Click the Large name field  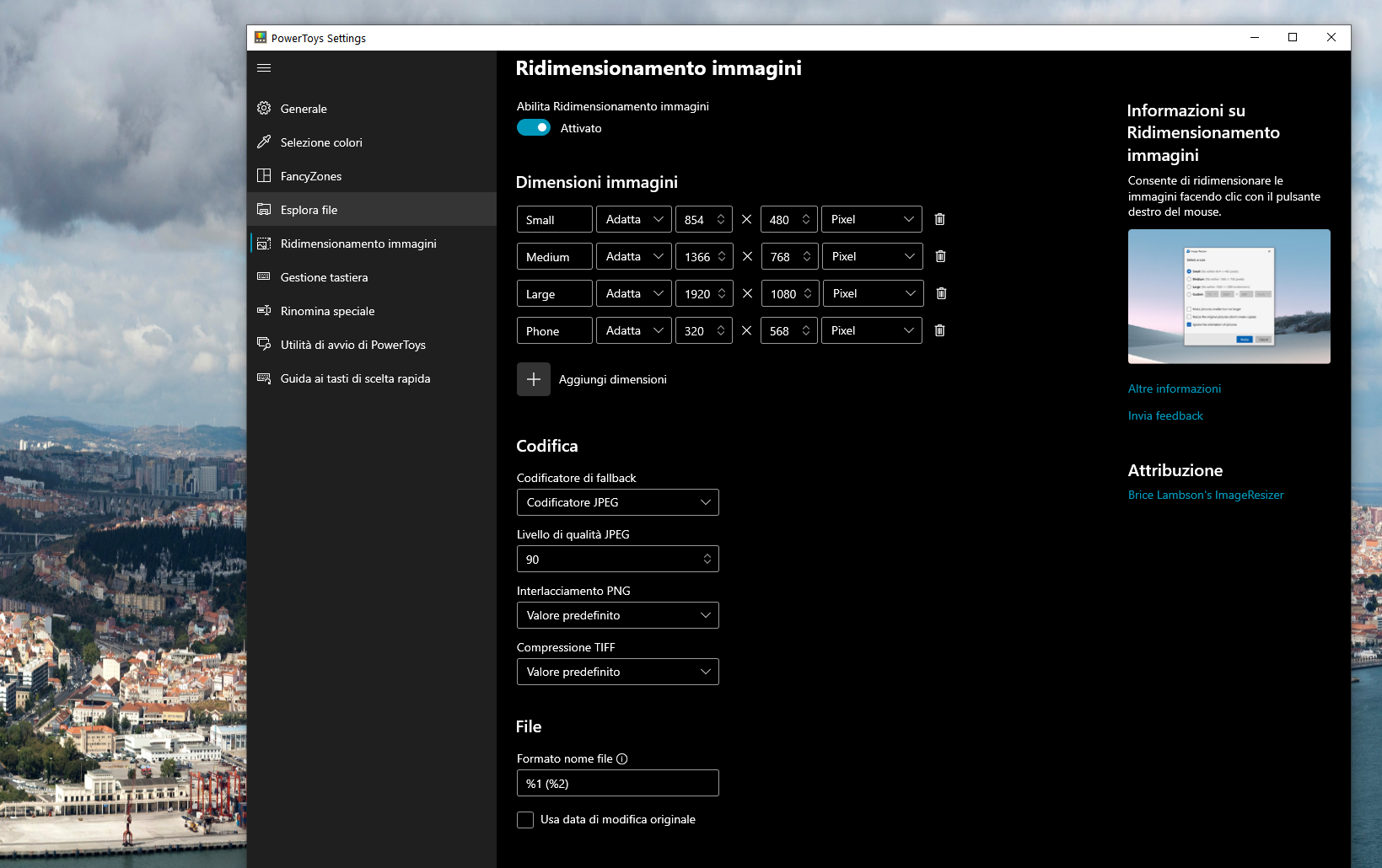(x=555, y=293)
